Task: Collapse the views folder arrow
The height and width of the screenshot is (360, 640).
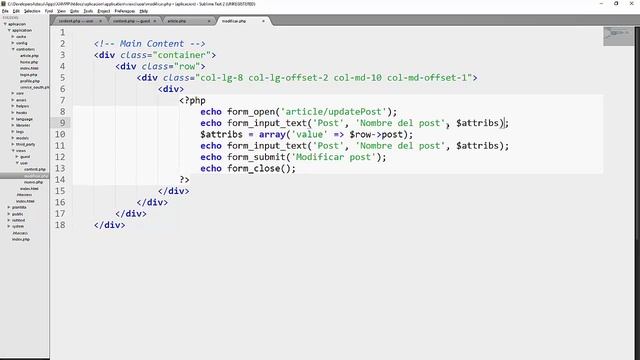Action: [13, 151]
